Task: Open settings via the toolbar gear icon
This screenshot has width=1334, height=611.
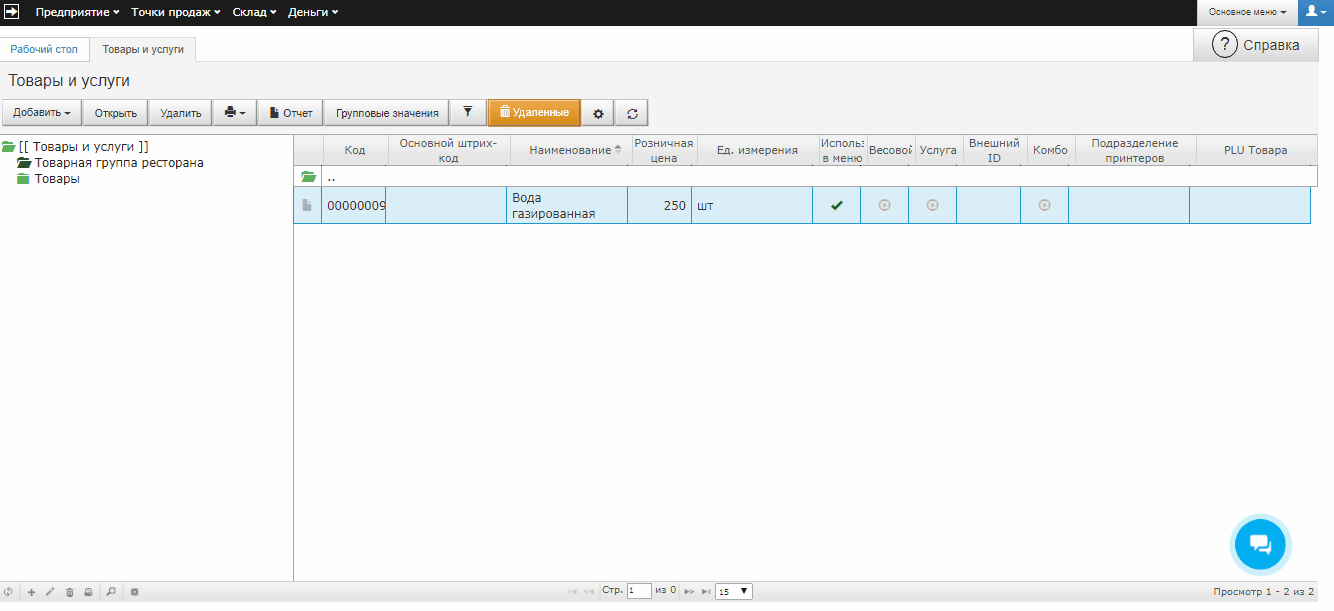Action: (598, 114)
